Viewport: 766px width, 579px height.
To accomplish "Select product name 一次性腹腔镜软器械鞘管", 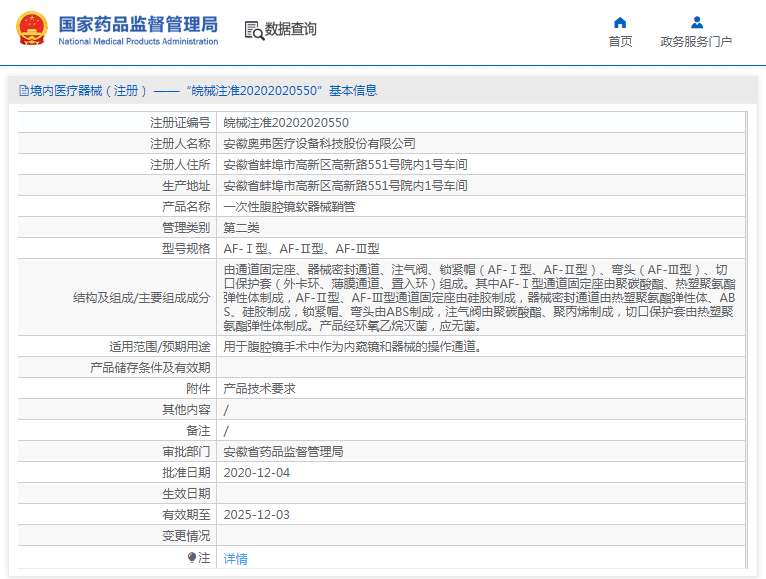I will click(x=289, y=207).
